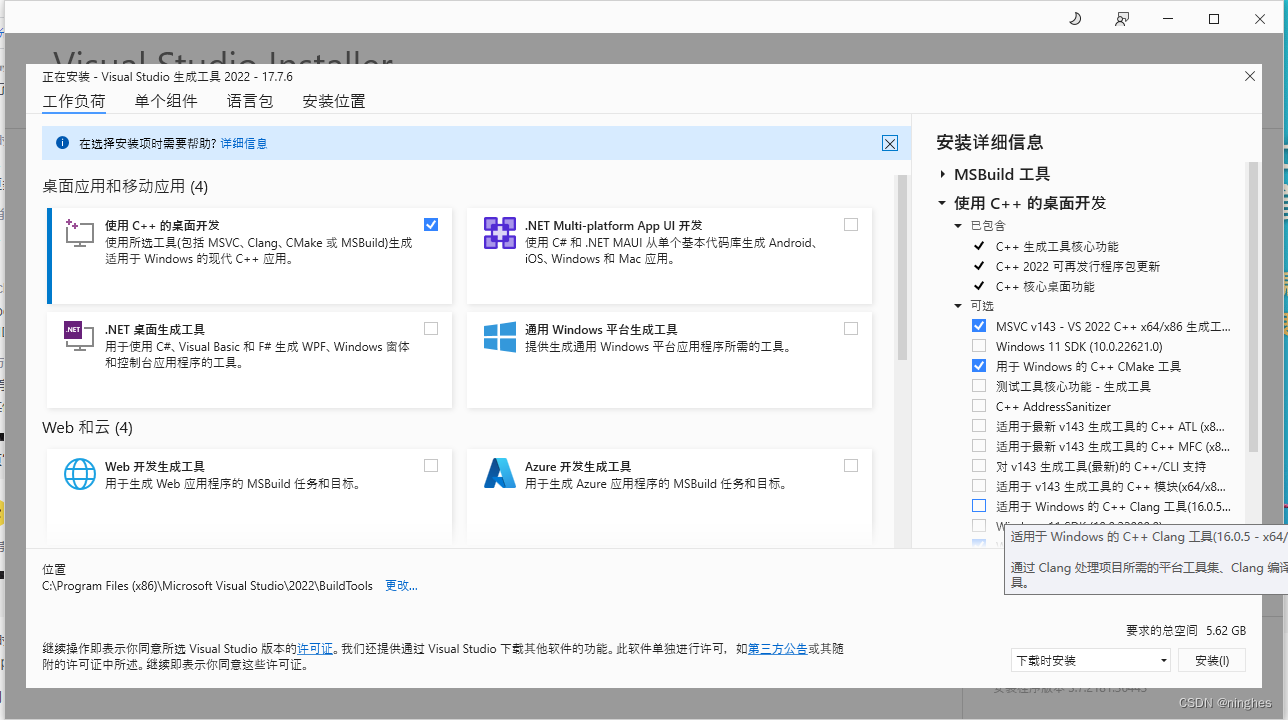This screenshot has width=1288, height=720.
Task: Open the 更改 location link
Action: (x=400, y=586)
